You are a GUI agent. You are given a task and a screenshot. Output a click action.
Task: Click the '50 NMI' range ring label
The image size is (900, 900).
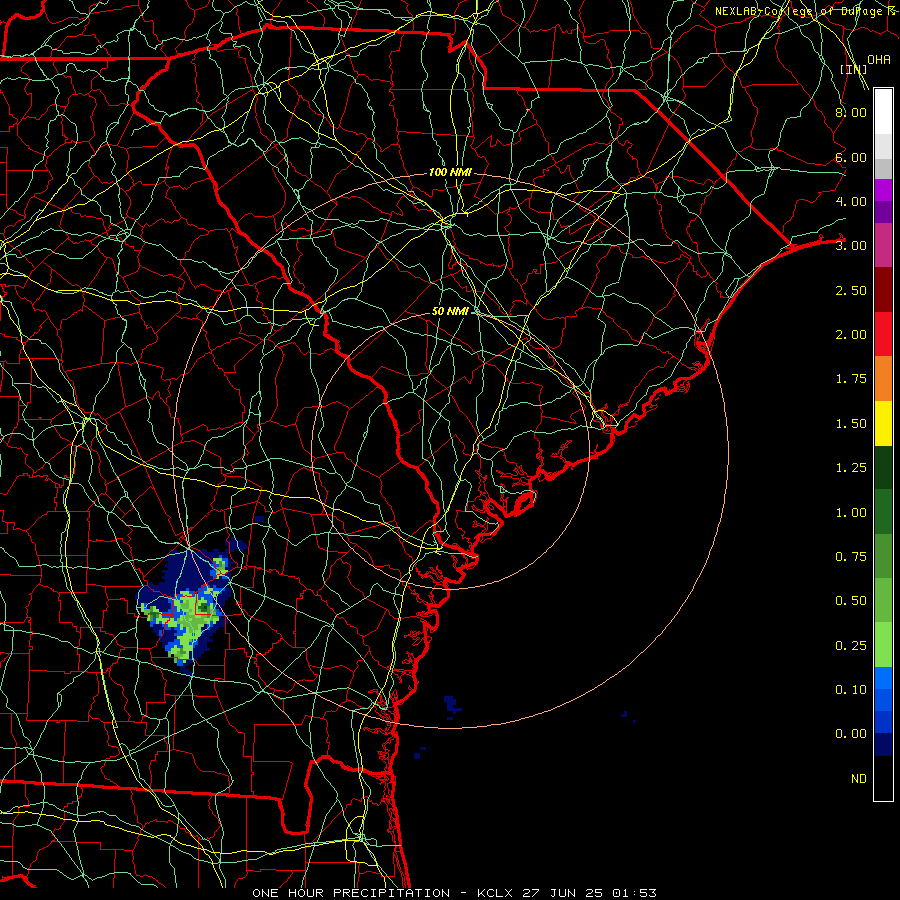(x=451, y=311)
